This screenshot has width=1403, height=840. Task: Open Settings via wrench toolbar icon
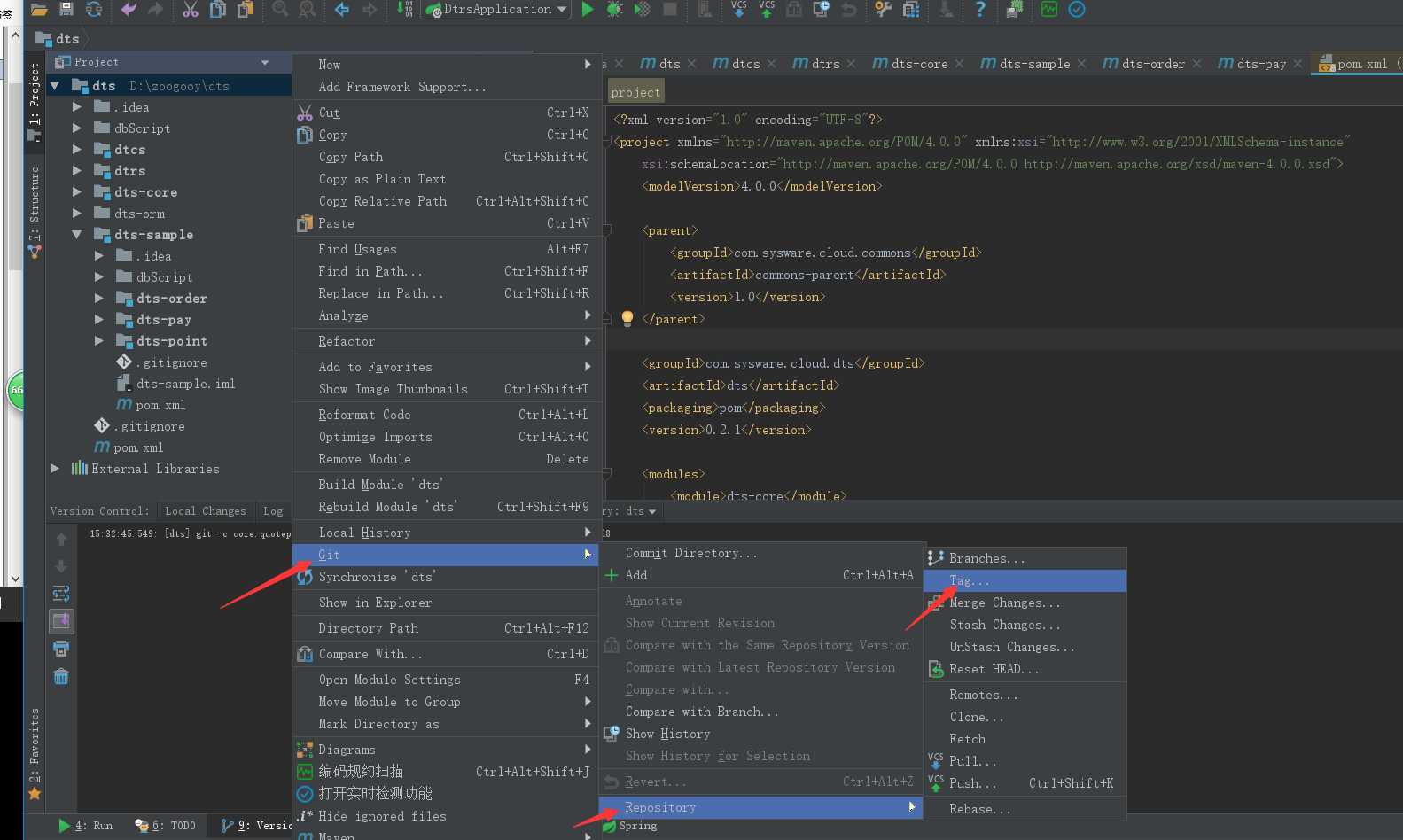[884, 9]
